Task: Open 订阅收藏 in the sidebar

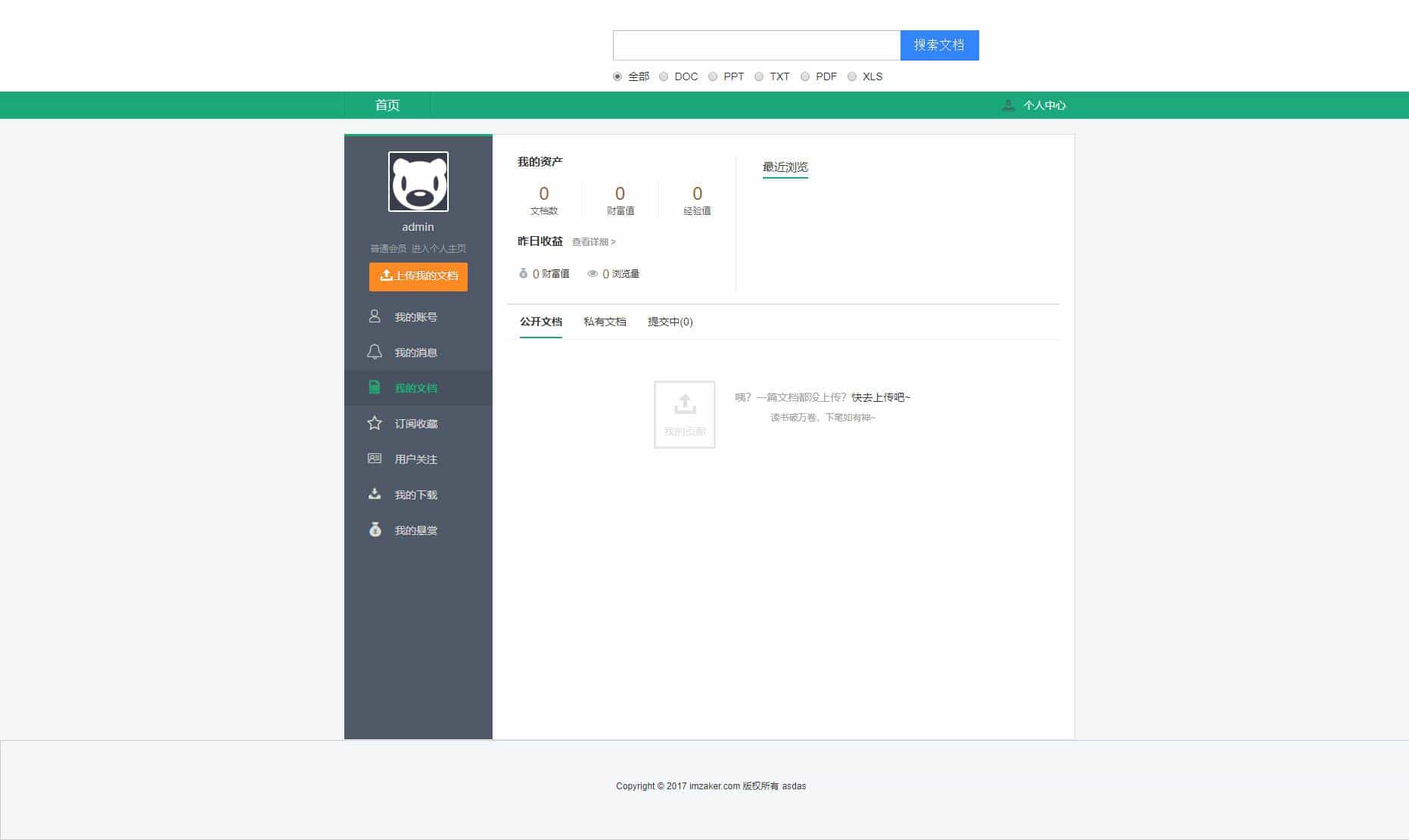Action: (418, 423)
